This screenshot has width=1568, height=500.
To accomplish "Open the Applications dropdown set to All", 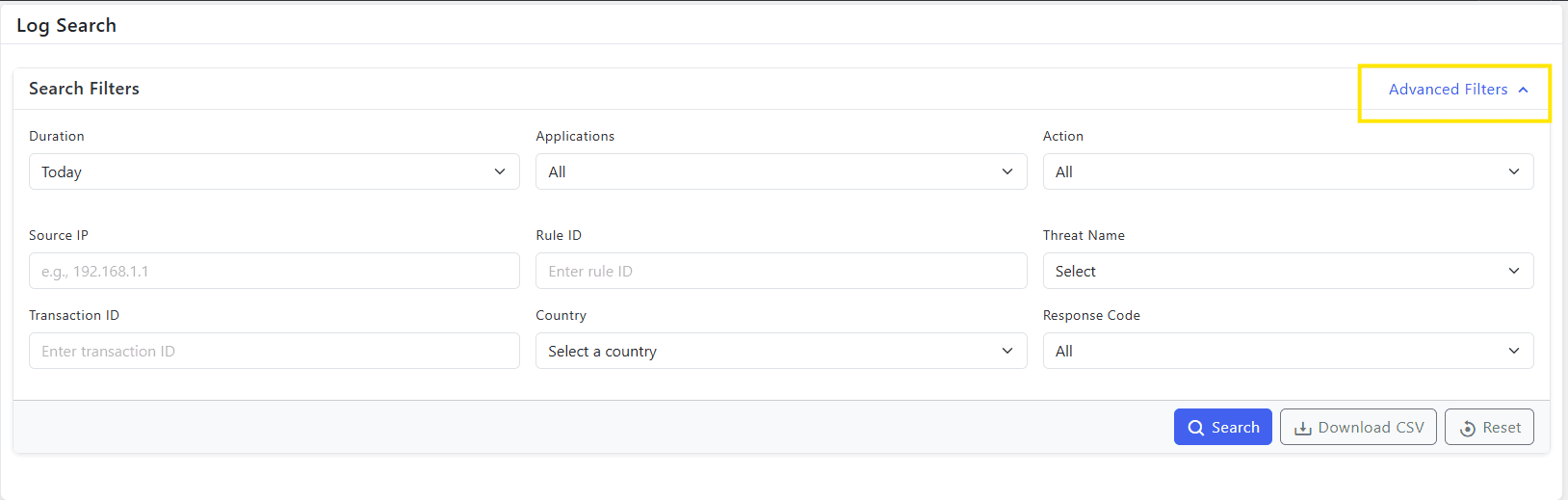I will coord(781,171).
